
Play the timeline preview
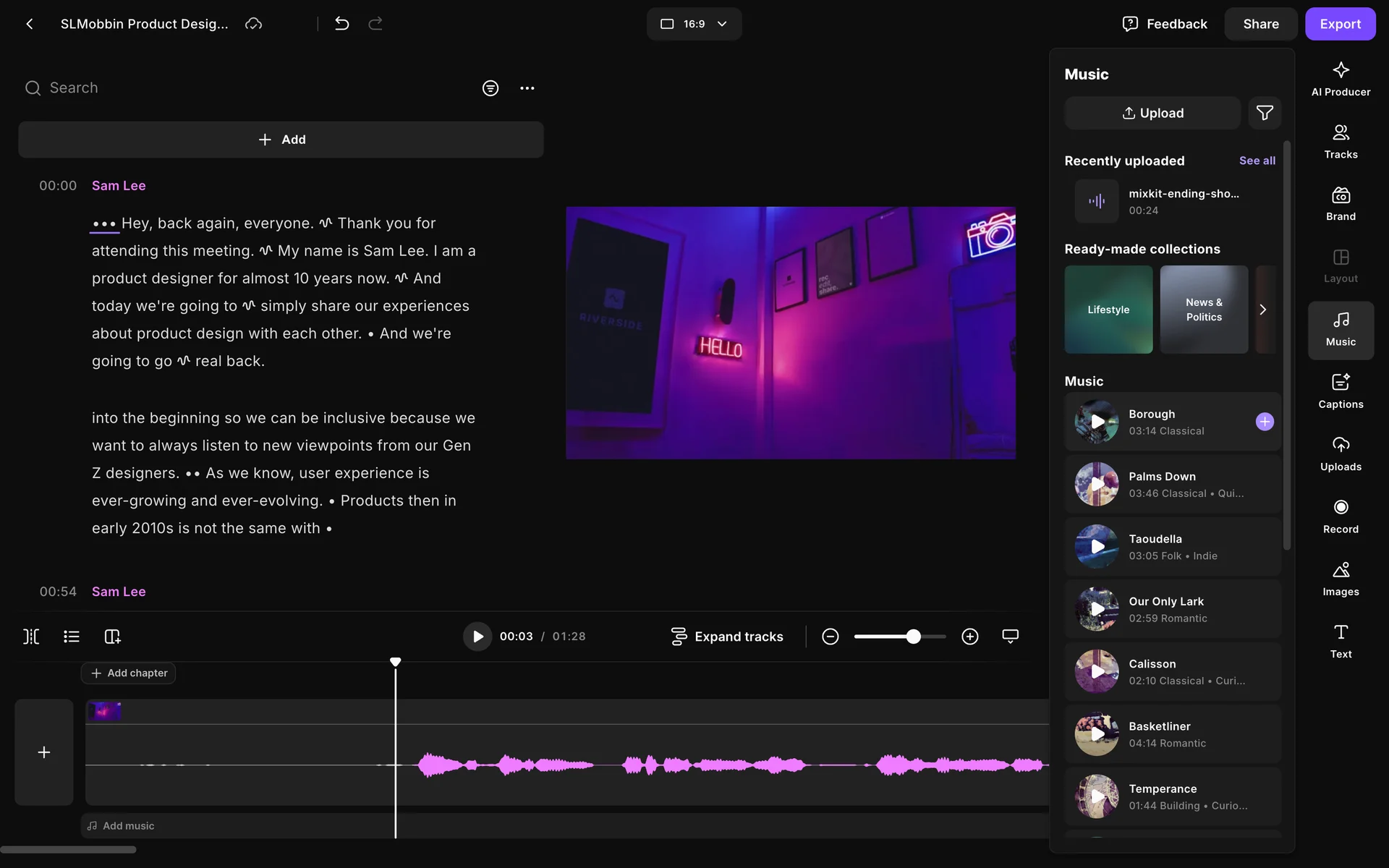477,637
